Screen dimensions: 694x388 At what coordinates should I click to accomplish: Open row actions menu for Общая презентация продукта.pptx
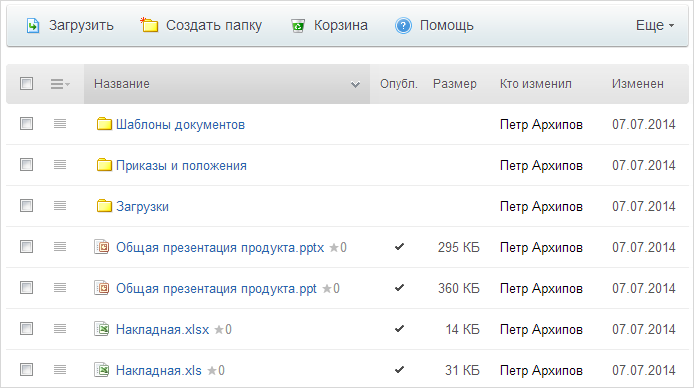(60, 246)
